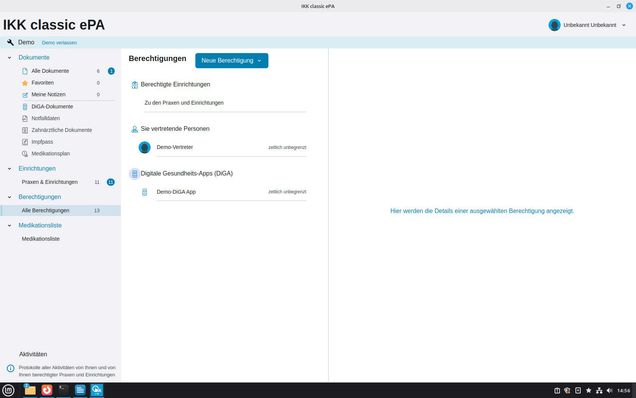Collapse the Berechtigungen section chevron

pos(9,197)
